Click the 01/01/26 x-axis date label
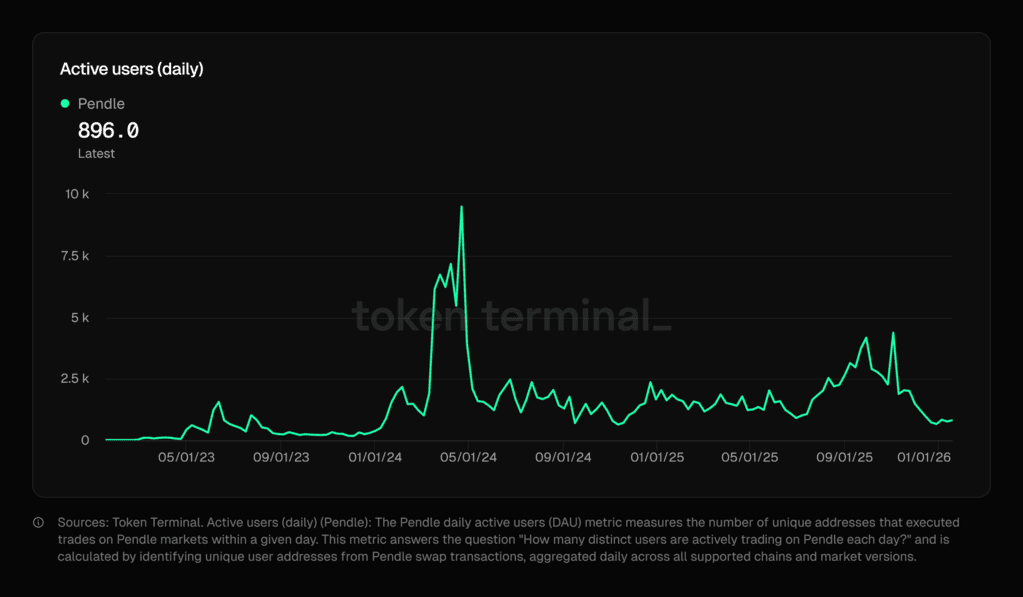Image resolution: width=1023 pixels, height=597 pixels. pyautogui.click(x=925, y=458)
